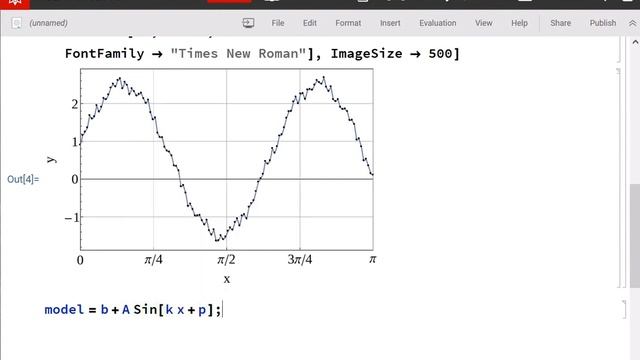Open the File menu
Image resolution: width=640 pixels, height=360 pixels.
(x=278, y=23)
